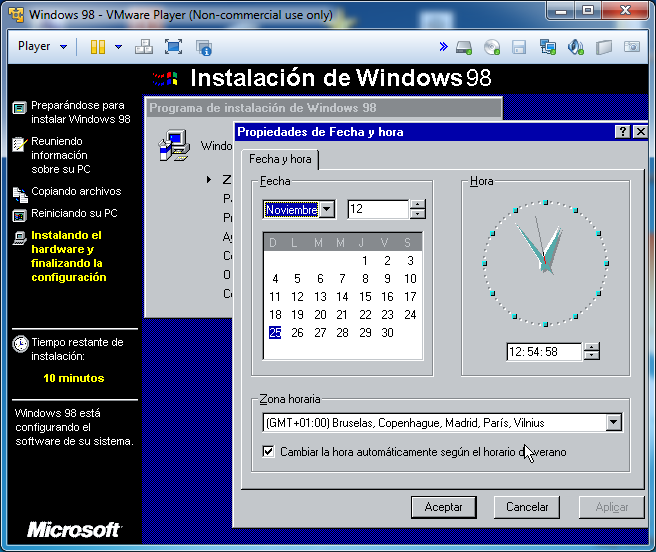Click the sound card device icon
656x552 pixels.
[x=575, y=47]
